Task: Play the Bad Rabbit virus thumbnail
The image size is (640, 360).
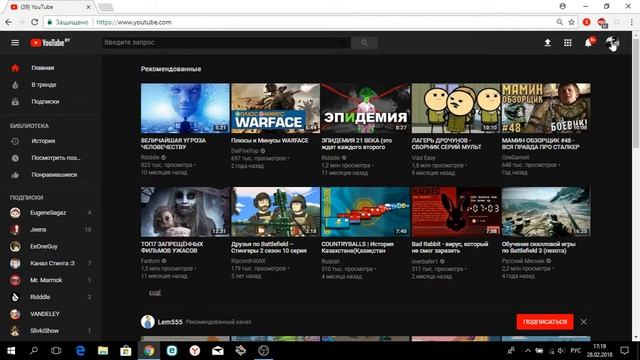Action: tap(456, 212)
